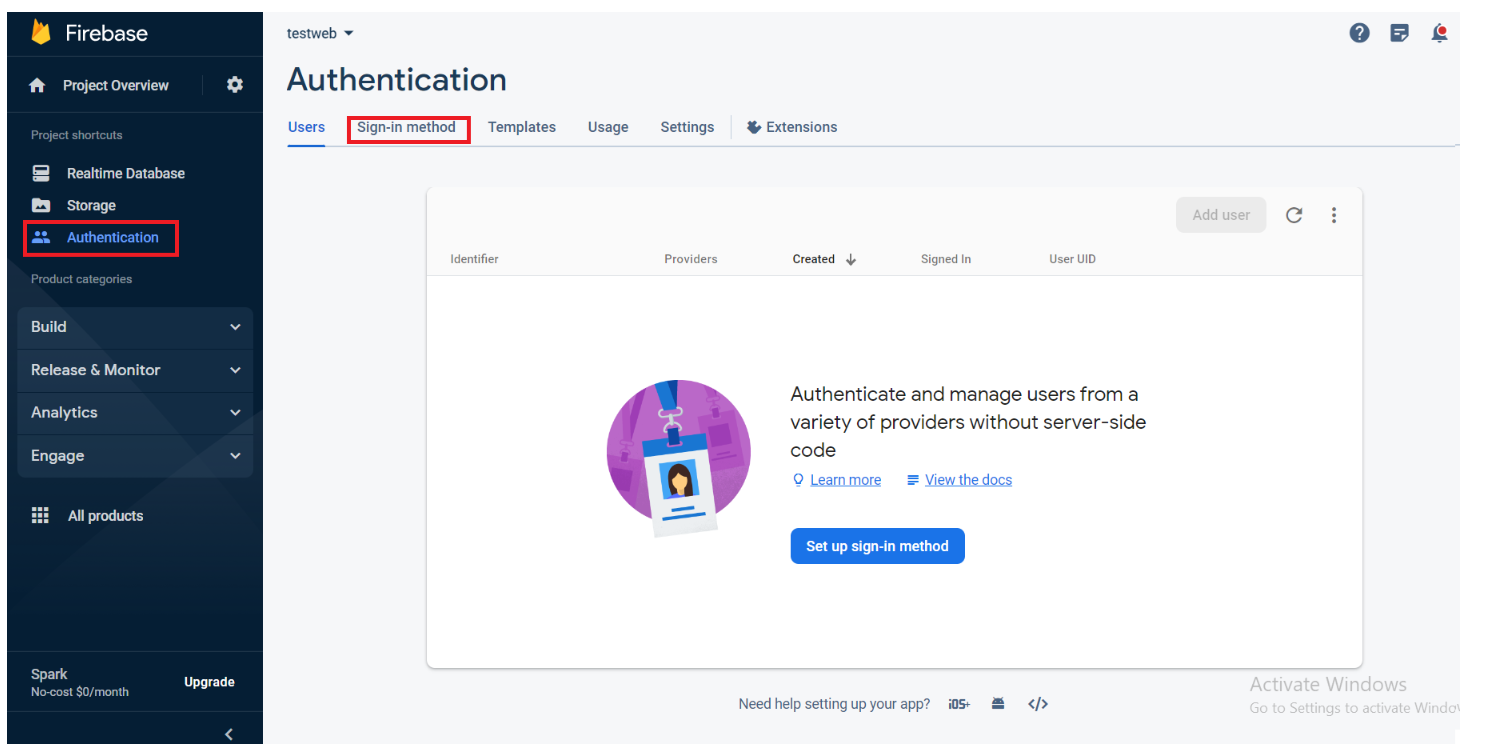The height and width of the screenshot is (748, 1485).
Task: Click the Project Overview home icon
Action: coord(38,86)
